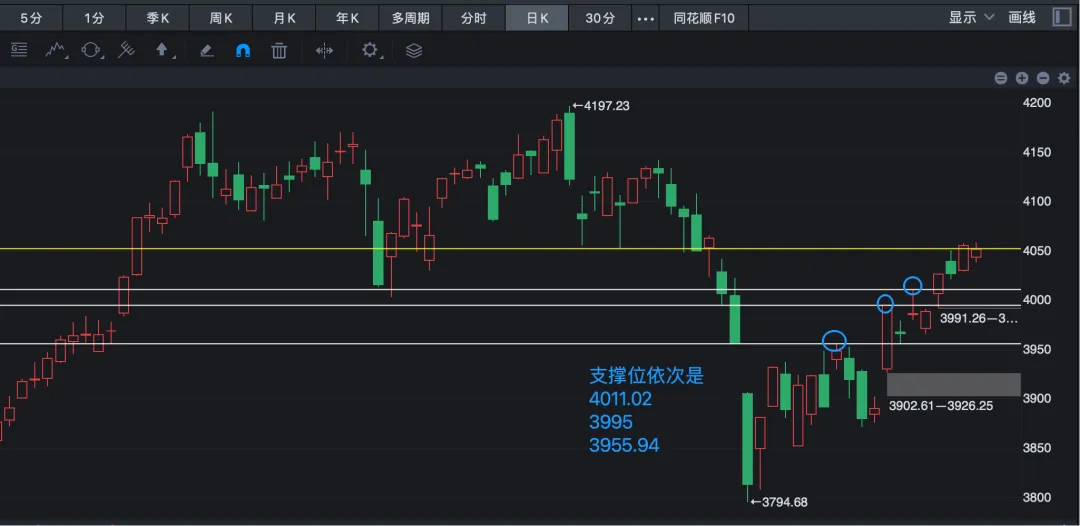Click the 4011.02 support level text
Viewport: 1080px width, 526px height.
(x=621, y=399)
